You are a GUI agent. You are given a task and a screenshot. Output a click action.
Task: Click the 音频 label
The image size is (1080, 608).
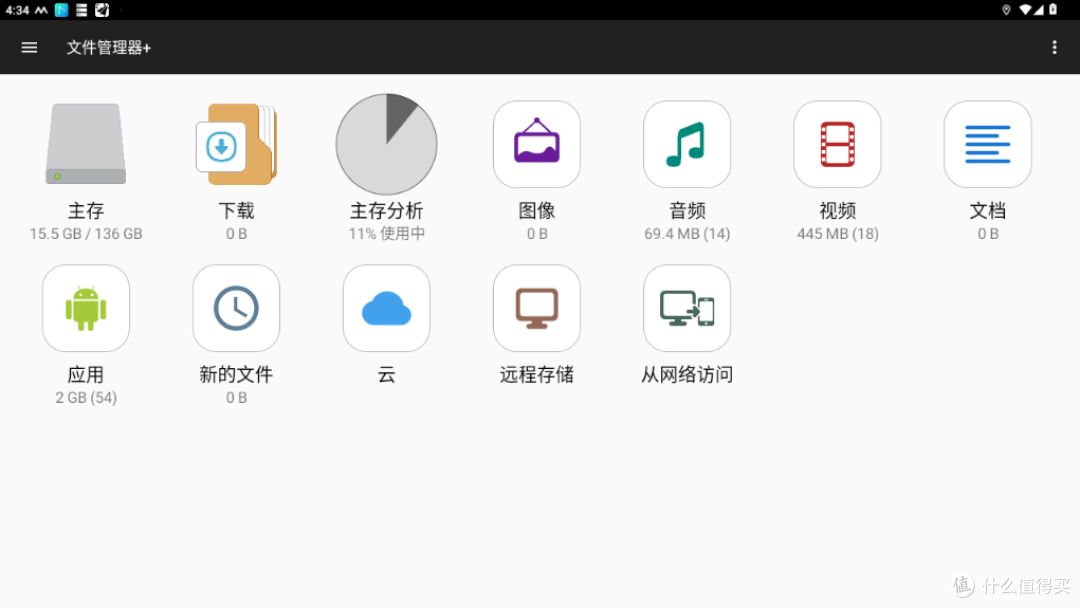pos(687,210)
